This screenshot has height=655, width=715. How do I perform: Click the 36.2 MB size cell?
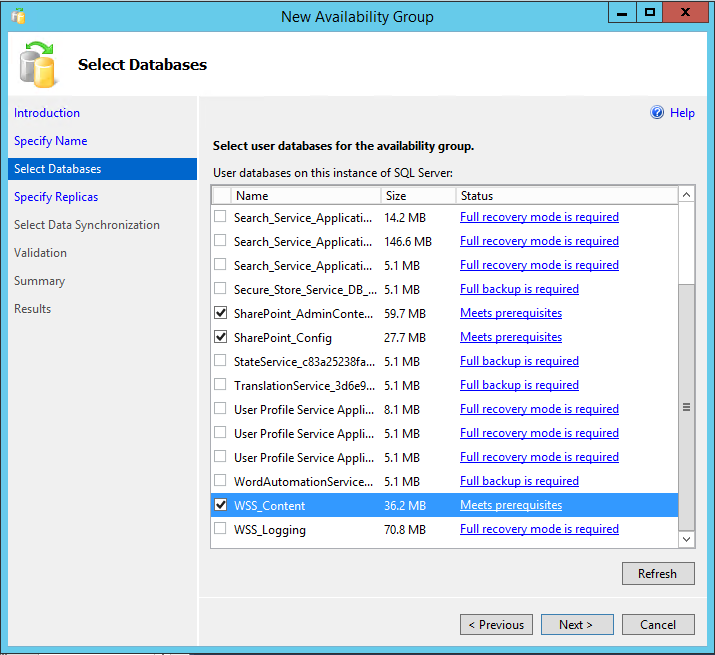(404, 505)
